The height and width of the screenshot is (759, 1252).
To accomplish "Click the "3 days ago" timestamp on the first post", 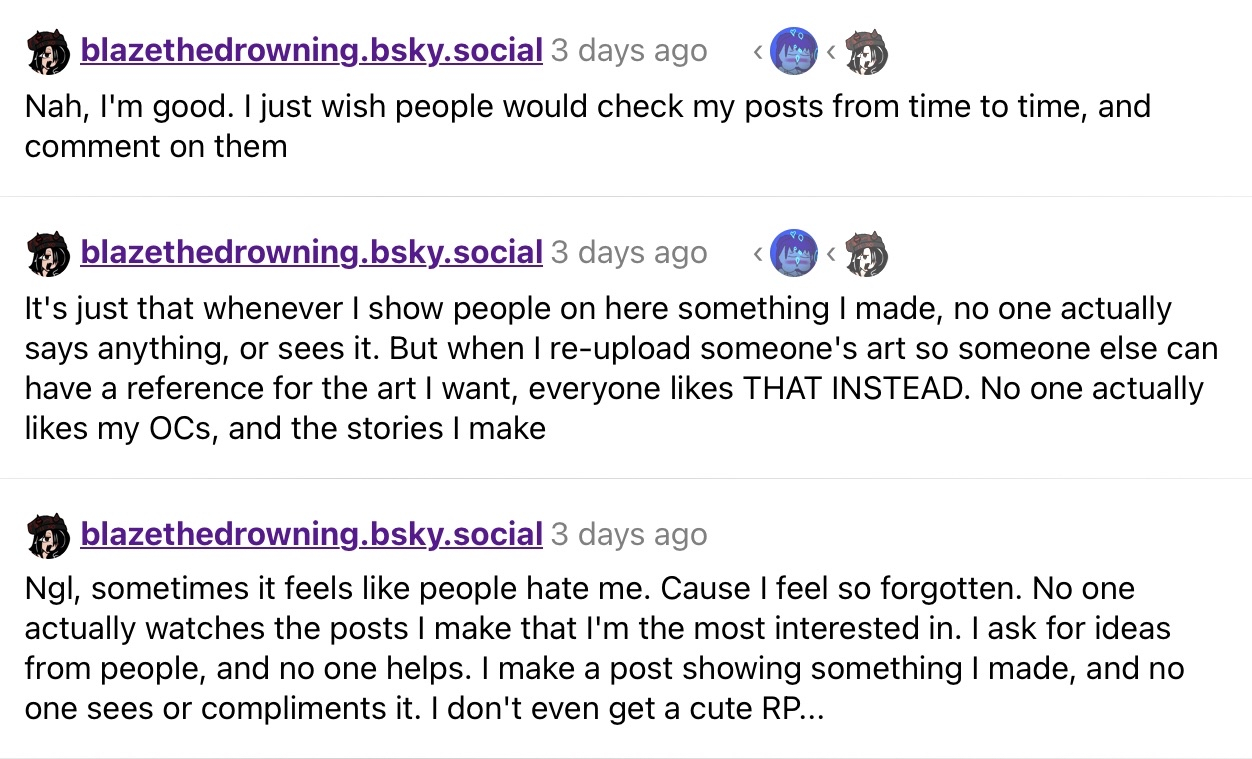I will tap(629, 51).
